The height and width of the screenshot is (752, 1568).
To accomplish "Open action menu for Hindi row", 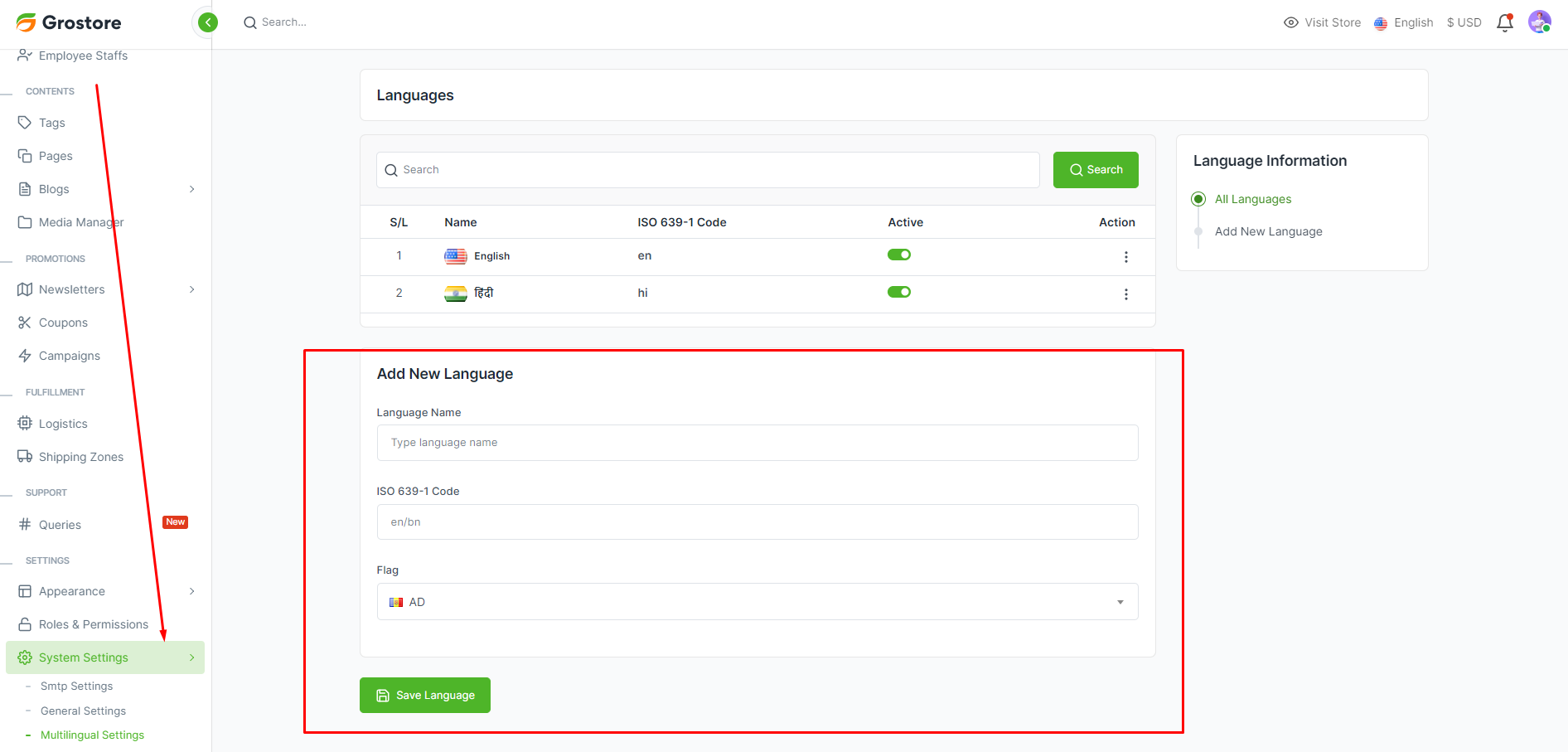I will click(x=1125, y=294).
